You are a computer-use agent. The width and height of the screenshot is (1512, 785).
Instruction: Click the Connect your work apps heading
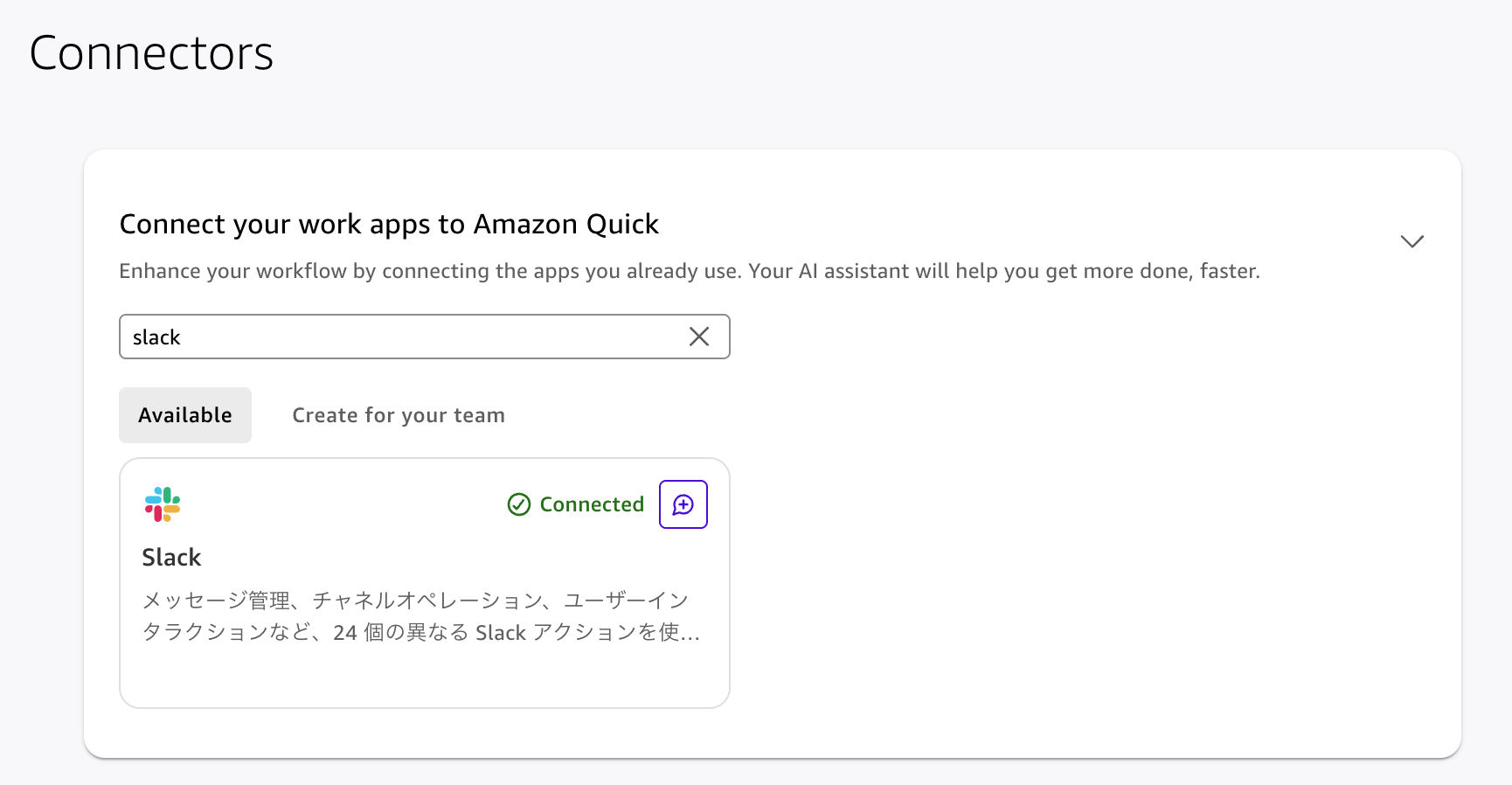click(x=389, y=225)
